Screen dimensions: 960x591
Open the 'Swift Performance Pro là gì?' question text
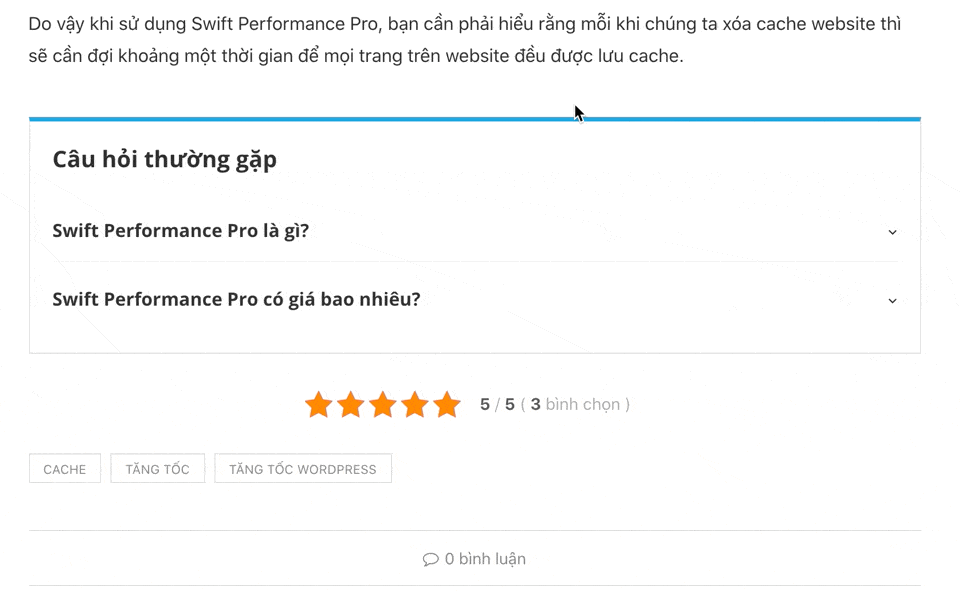click(181, 231)
